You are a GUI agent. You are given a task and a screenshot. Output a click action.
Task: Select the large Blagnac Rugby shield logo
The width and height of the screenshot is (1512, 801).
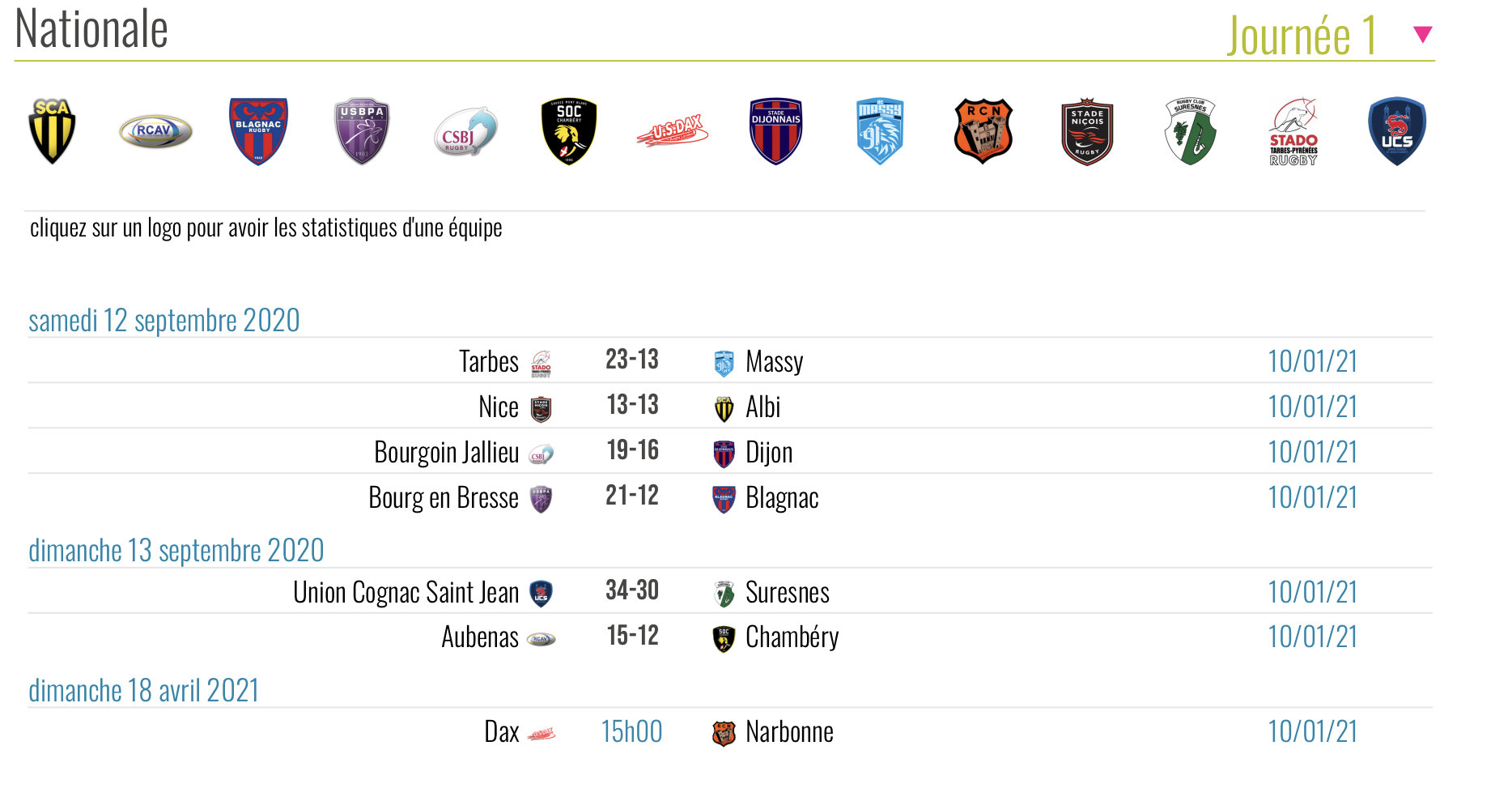(x=258, y=130)
